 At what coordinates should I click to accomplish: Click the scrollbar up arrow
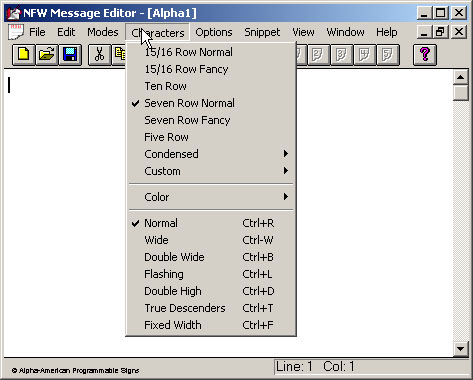coord(461,77)
